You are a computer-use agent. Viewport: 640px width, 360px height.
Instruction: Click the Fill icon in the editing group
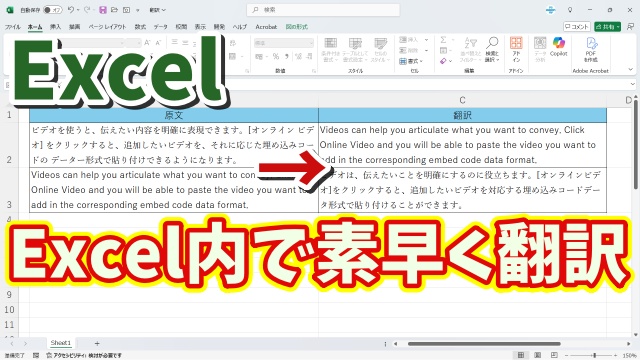point(444,50)
